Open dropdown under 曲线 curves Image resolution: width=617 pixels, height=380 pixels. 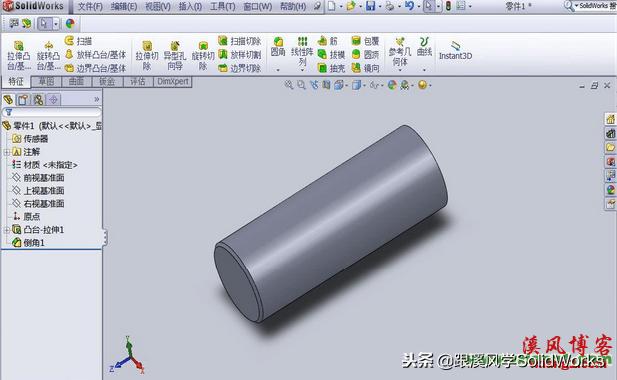424,70
